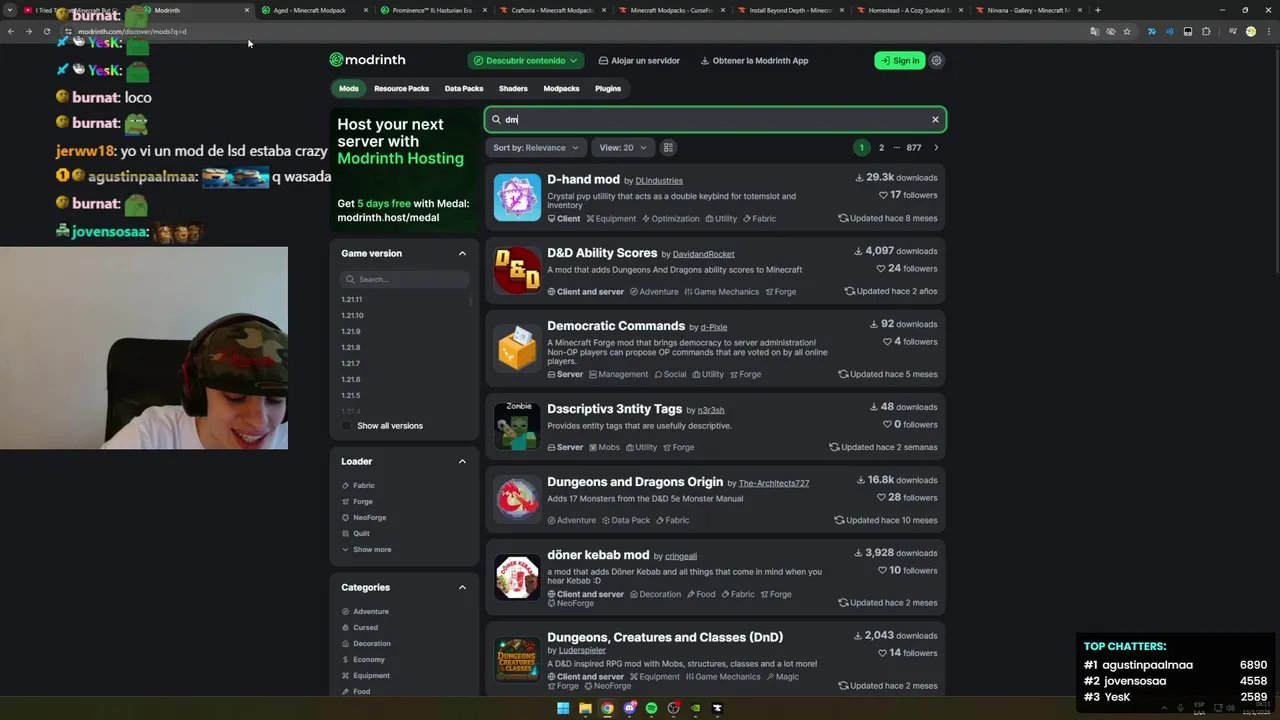Open Chrome from the taskbar
This screenshot has height=720, width=1280.
tap(607, 708)
